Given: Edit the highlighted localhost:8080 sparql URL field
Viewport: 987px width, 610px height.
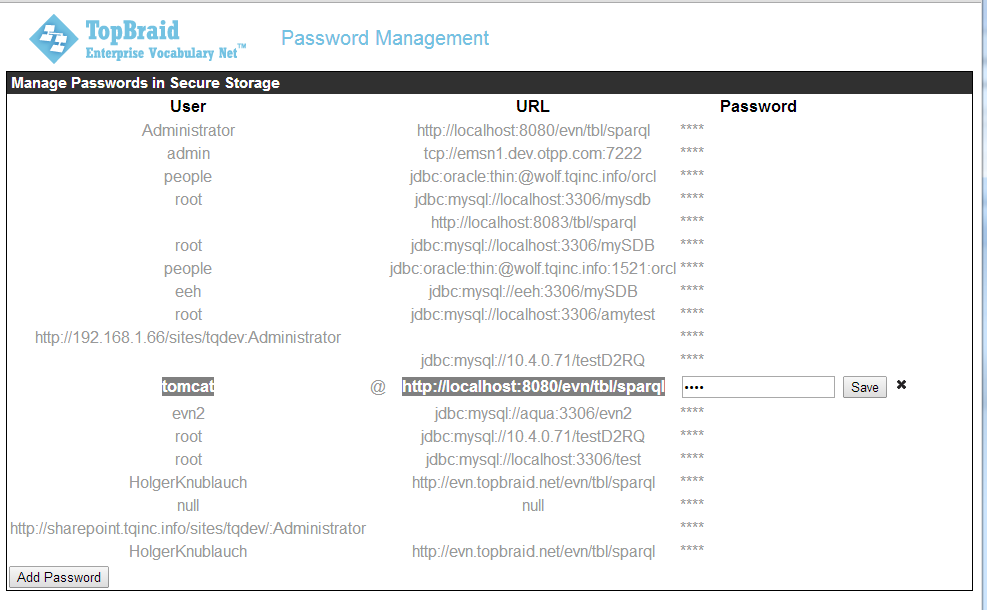Looking at the screenshot, I should pos(533,387).
